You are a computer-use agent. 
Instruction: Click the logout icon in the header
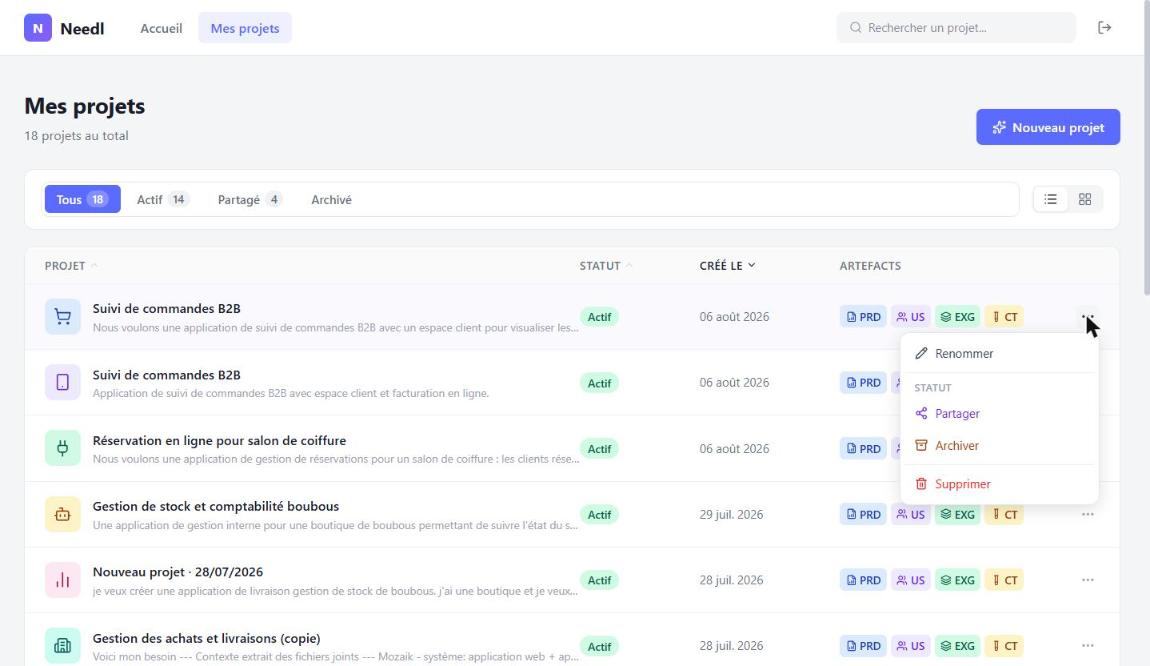coord(1105,28)
